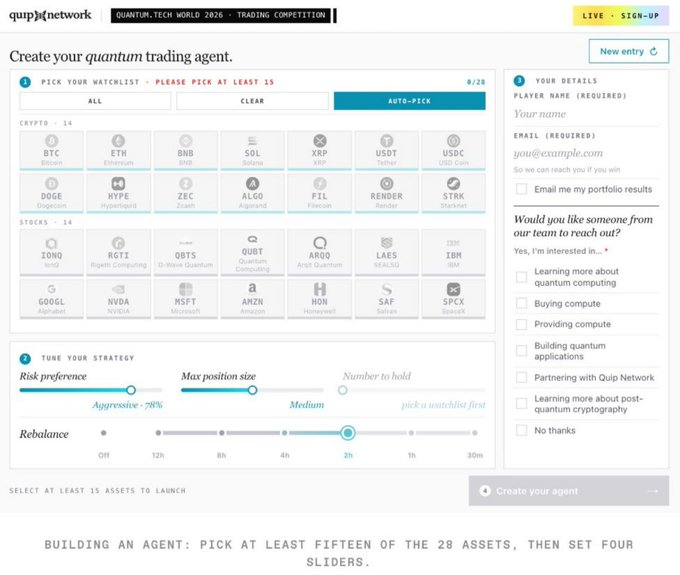The height and width of the screenshot is (575, 680).
Task: Add FIL Filecoin to the watchlist
Action: (320, 193)
